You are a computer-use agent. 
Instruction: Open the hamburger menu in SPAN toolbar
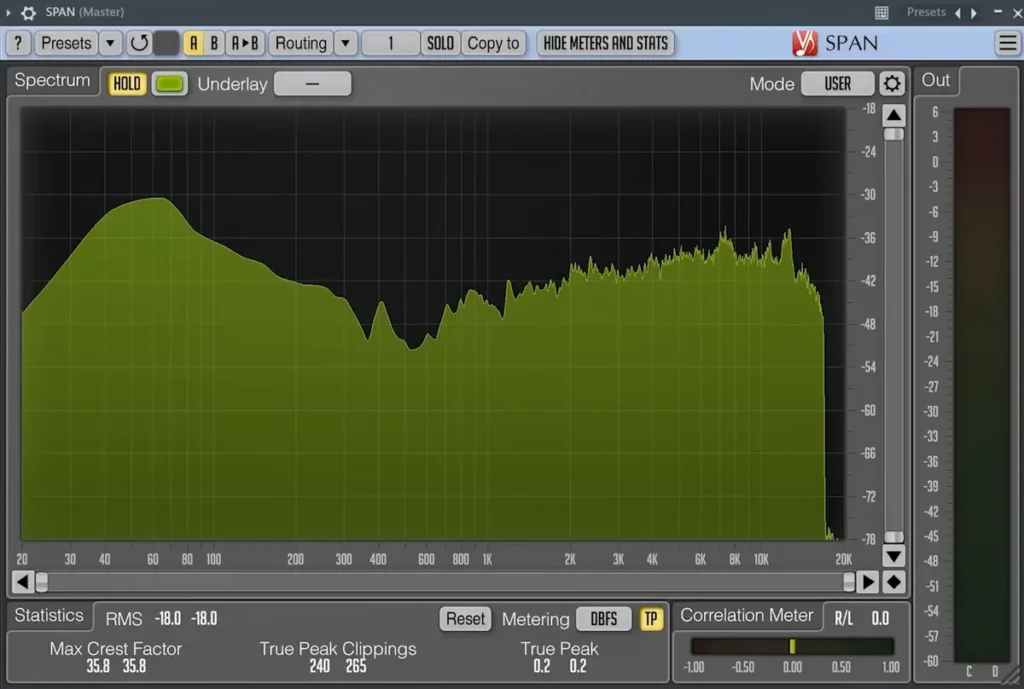coord(1008,43)
